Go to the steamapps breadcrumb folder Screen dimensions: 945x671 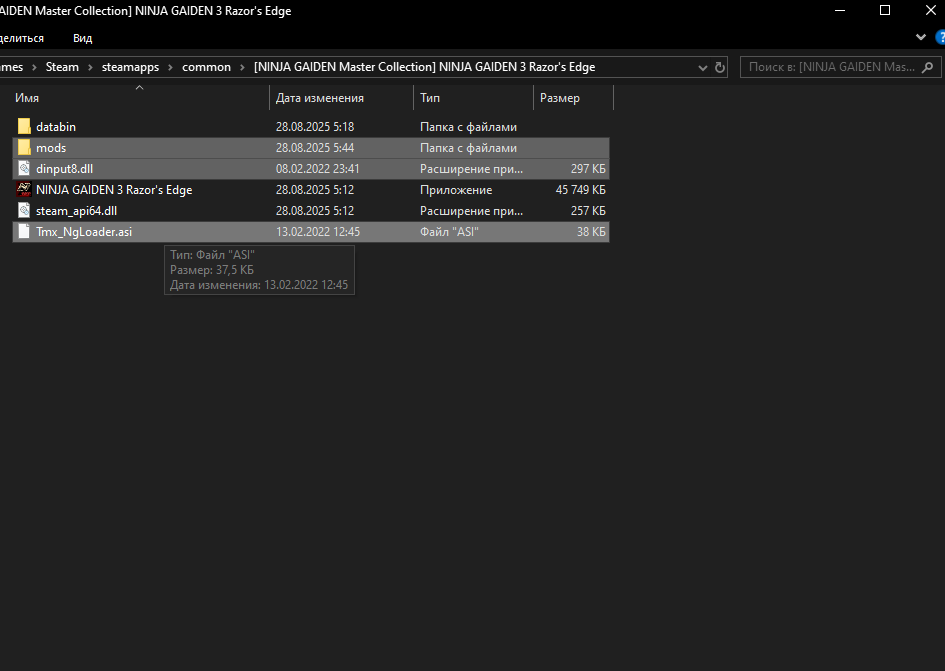(x=130, y=67)
